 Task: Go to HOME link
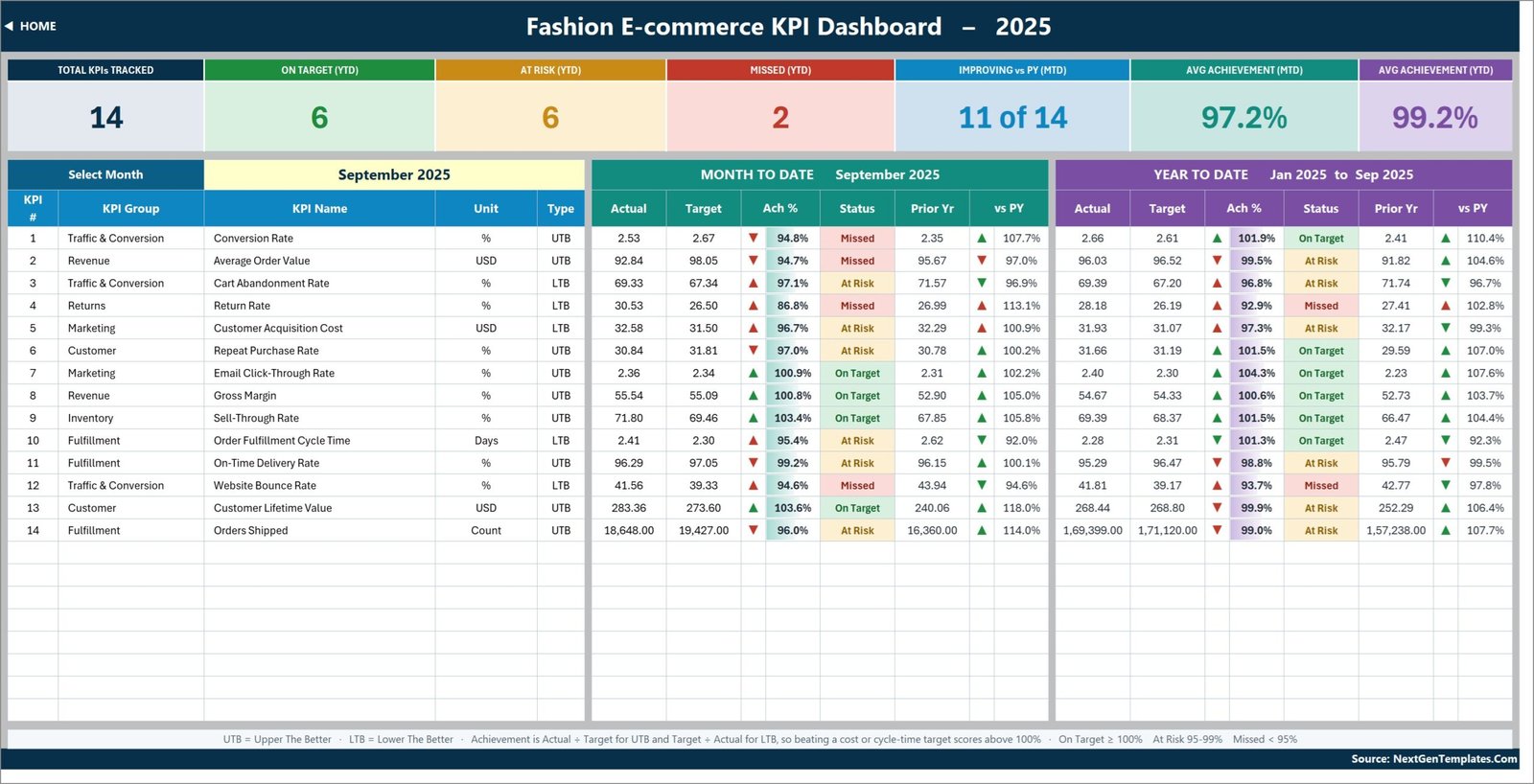pyautogui.click(x=37, y=26)
